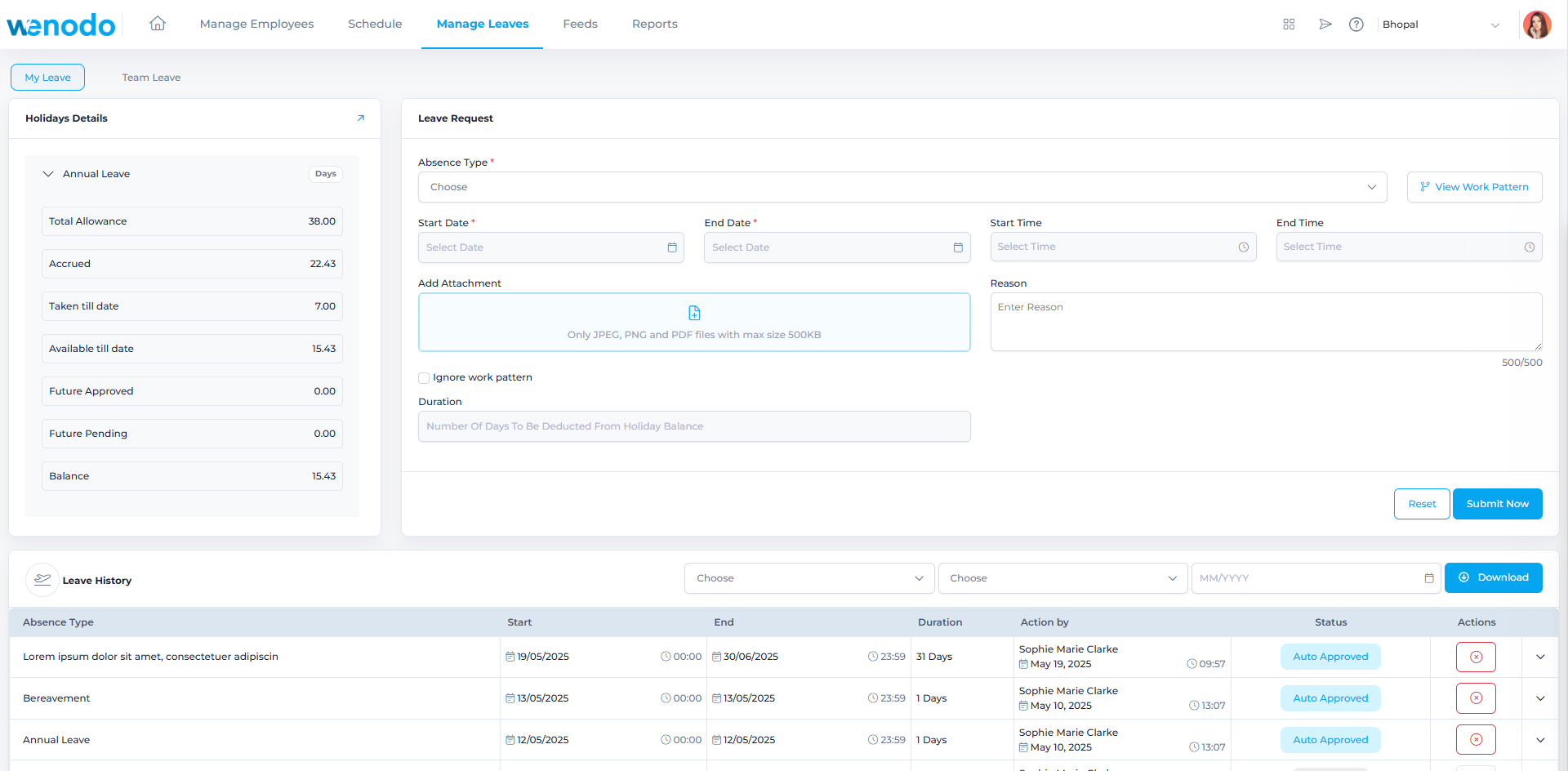The width and height of the screenshot is (1568, 771).
Task: Open the Bhopal location dropdown
Action: (x=1444, y=25)
